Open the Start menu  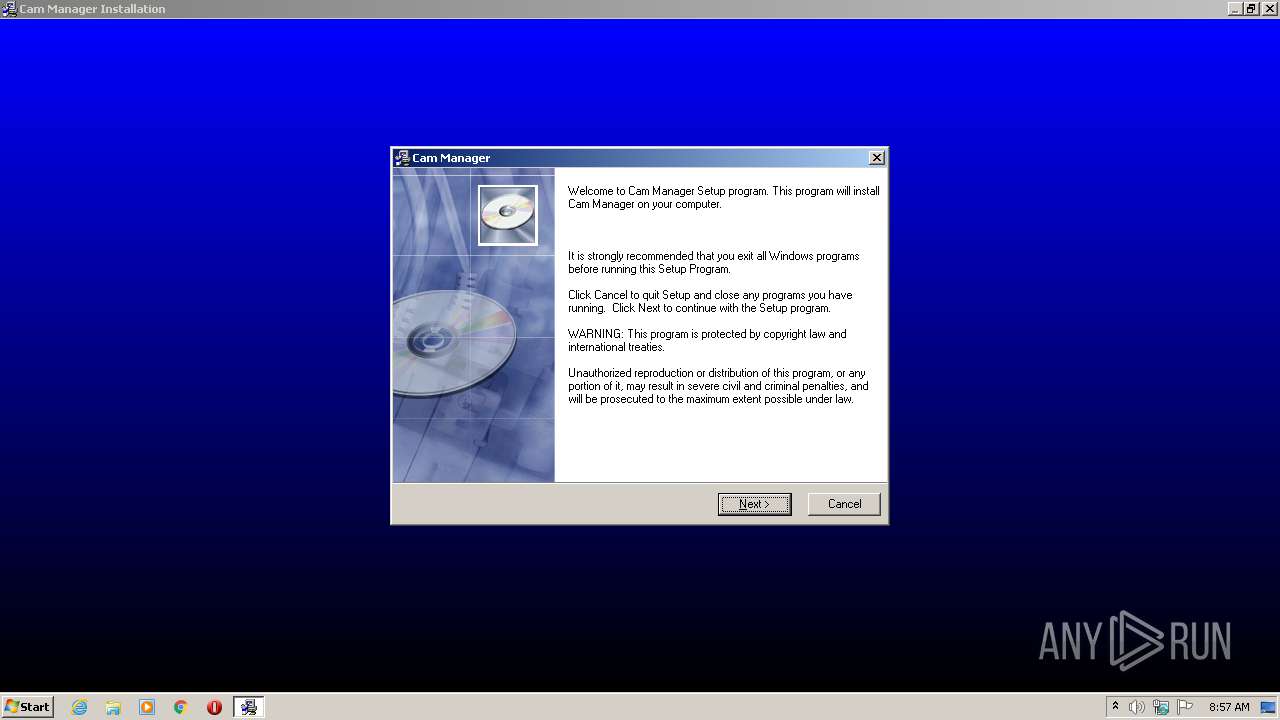click(27, 707)
